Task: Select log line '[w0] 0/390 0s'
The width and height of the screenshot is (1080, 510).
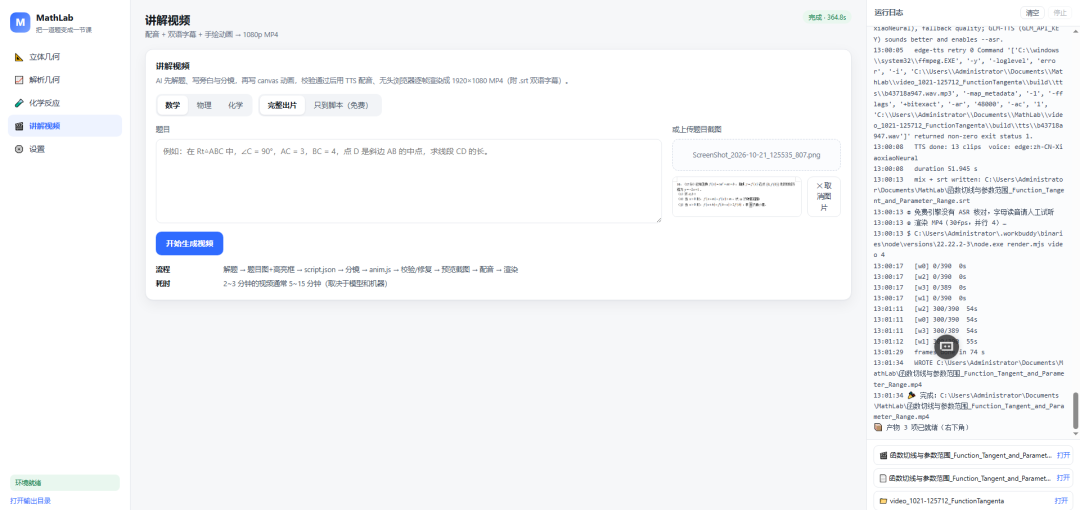Action: [x=920, y=265]
